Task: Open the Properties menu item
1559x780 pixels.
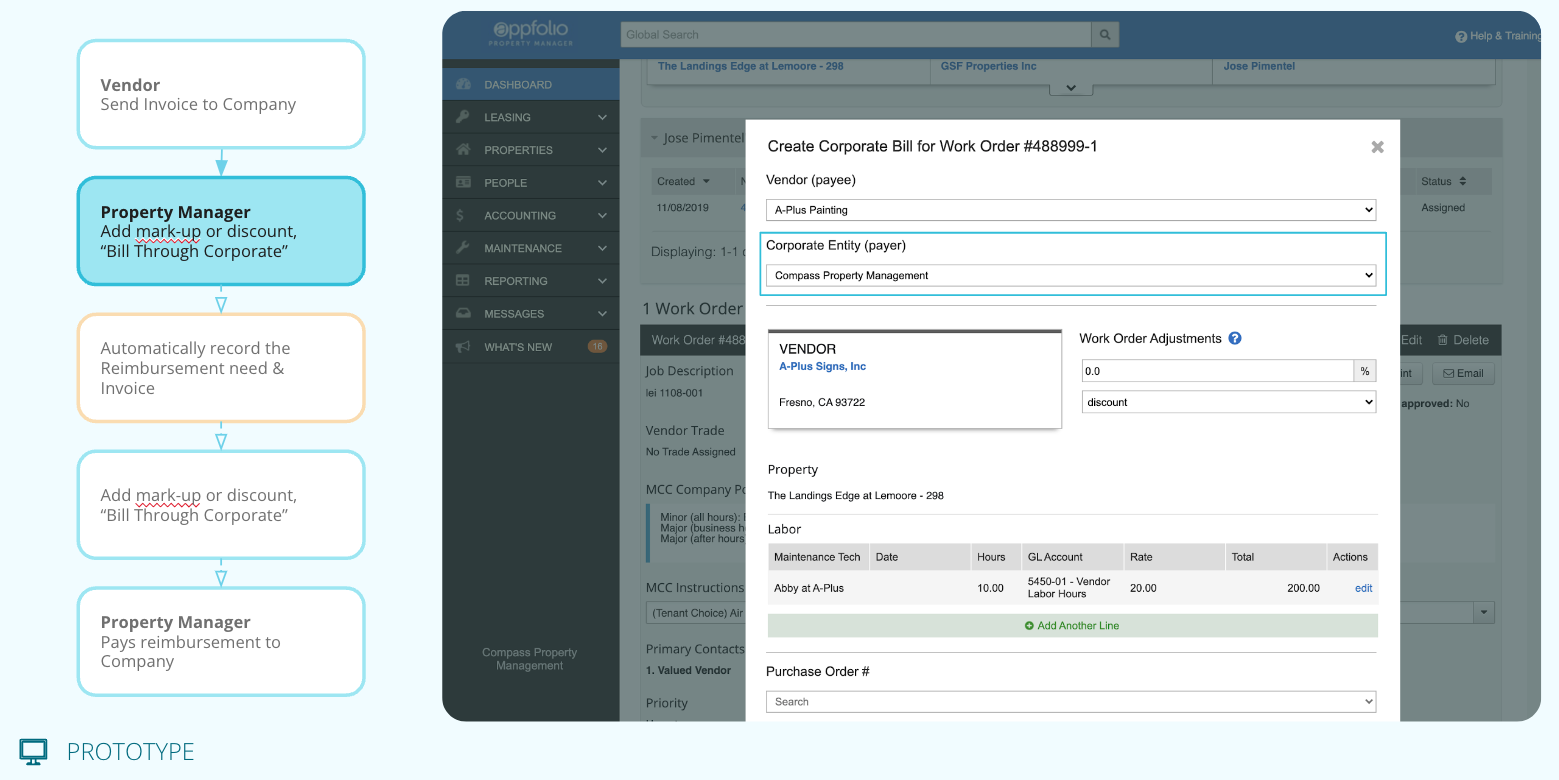Action: pos(531,150)
